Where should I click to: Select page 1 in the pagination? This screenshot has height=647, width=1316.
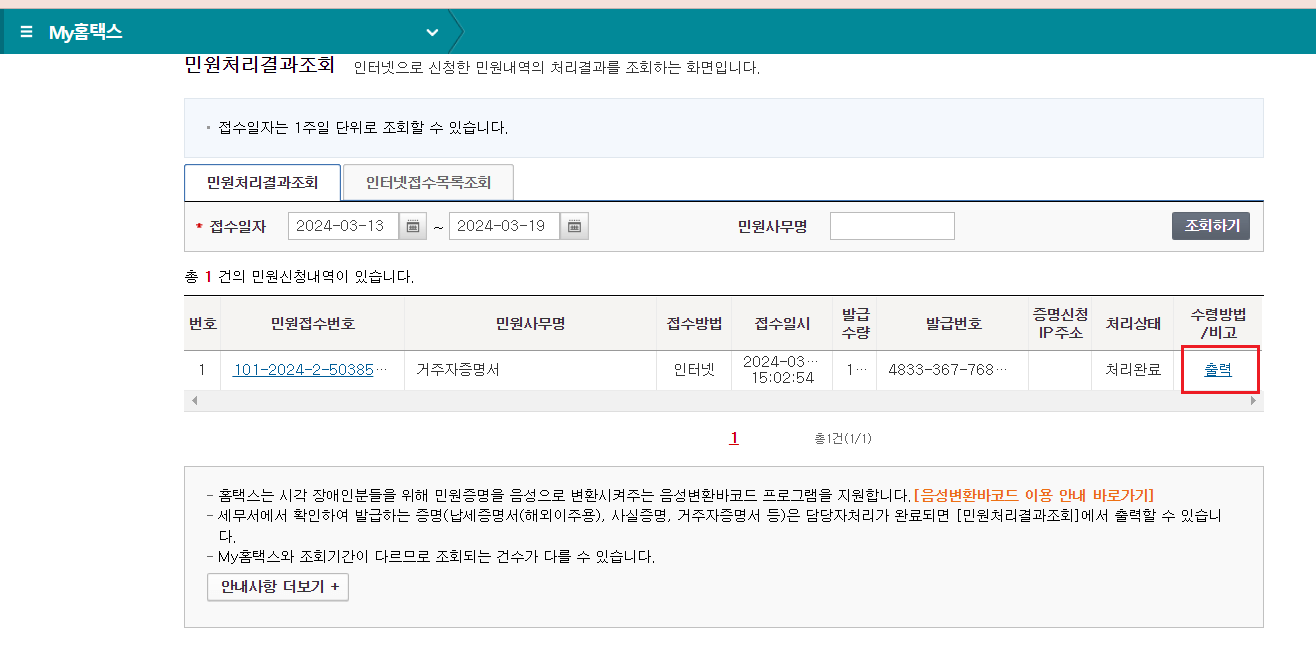[x=733, y=437]
